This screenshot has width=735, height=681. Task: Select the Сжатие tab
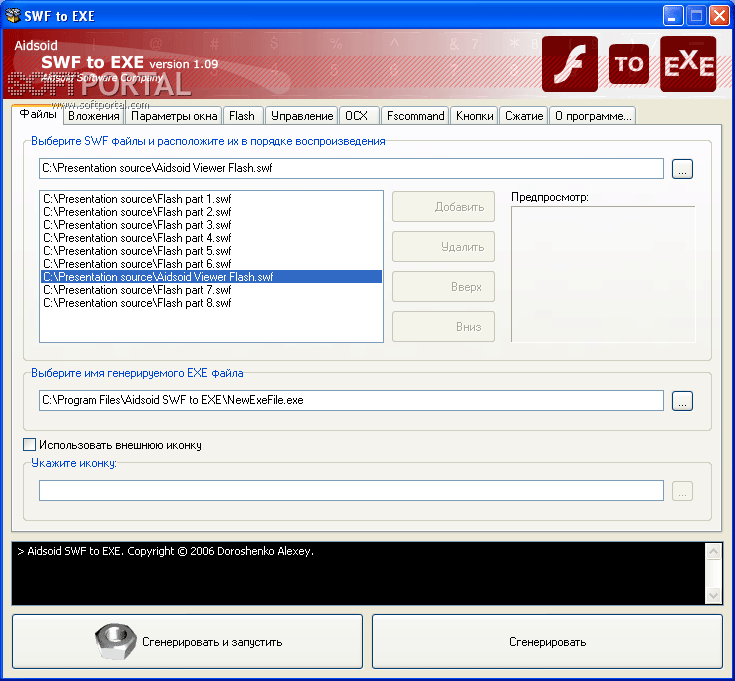click(x=524, y=116)
